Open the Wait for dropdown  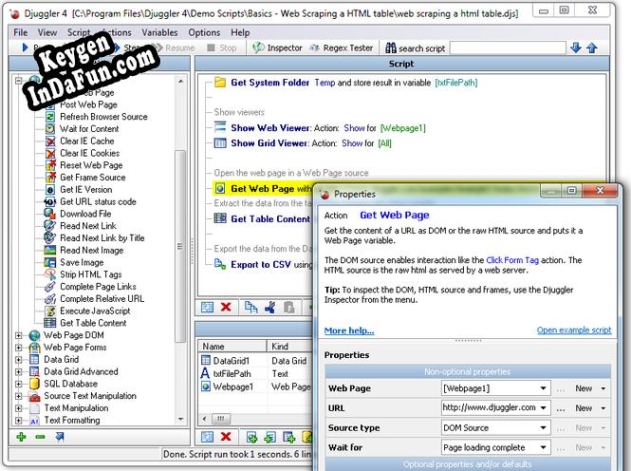(543, 448)
